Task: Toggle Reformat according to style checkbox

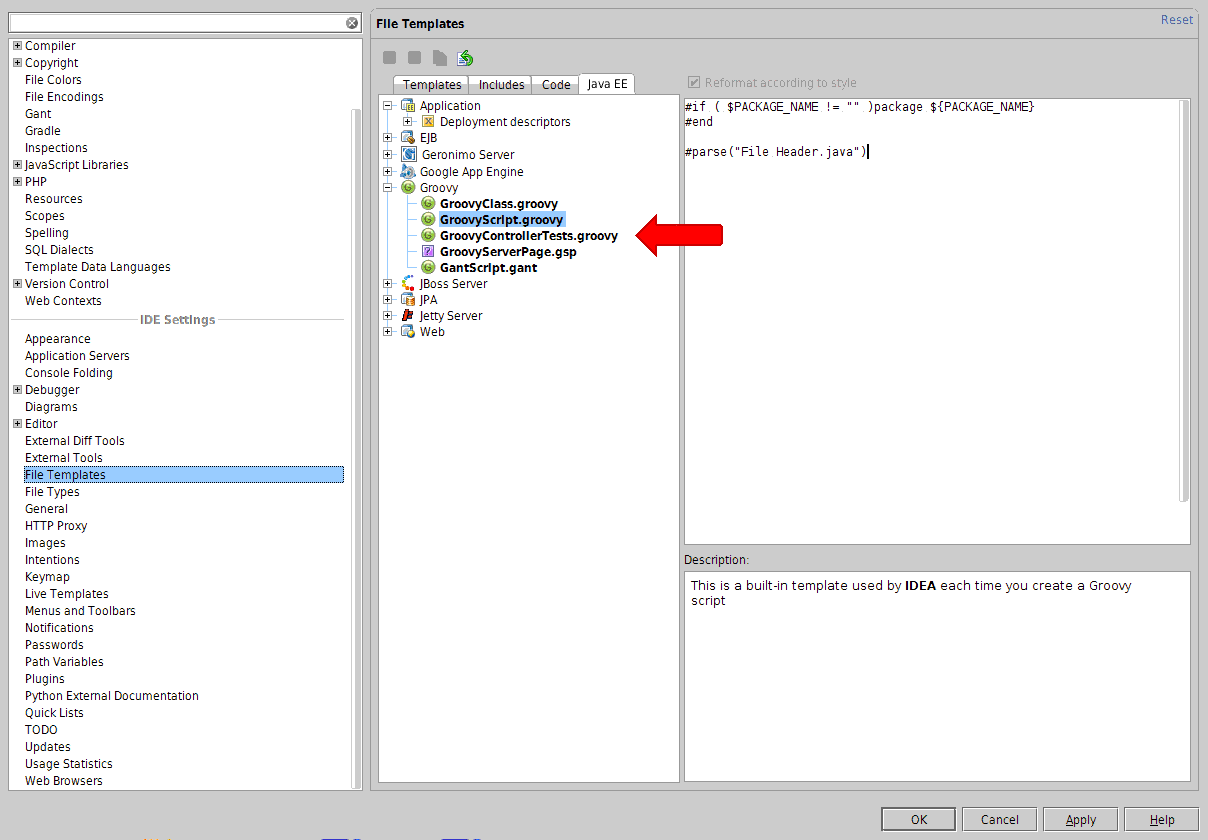Action: click(x=694, y=83)
